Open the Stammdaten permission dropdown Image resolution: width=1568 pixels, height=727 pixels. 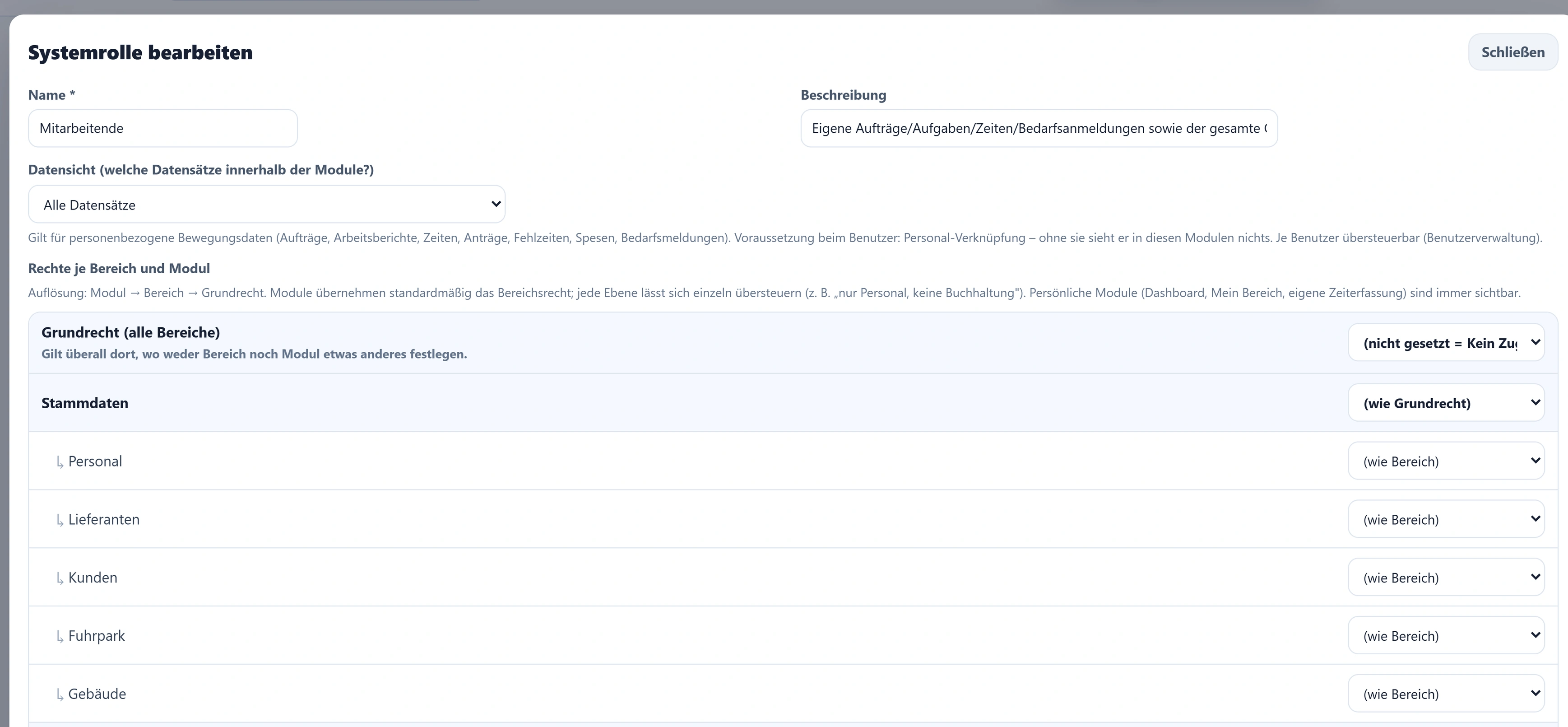click(x=1446, y=403)
